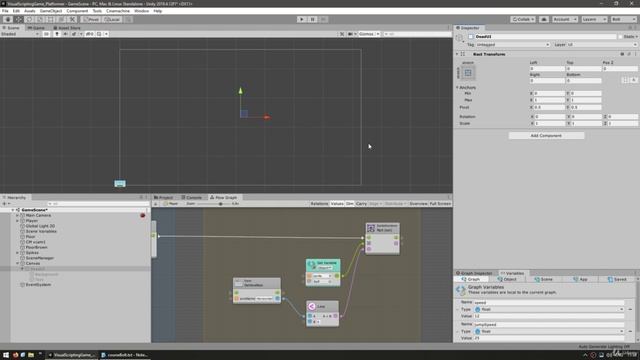Select the Hand tool in toolbar
Viewport: 640px width, 360px height.
point(8,19)
